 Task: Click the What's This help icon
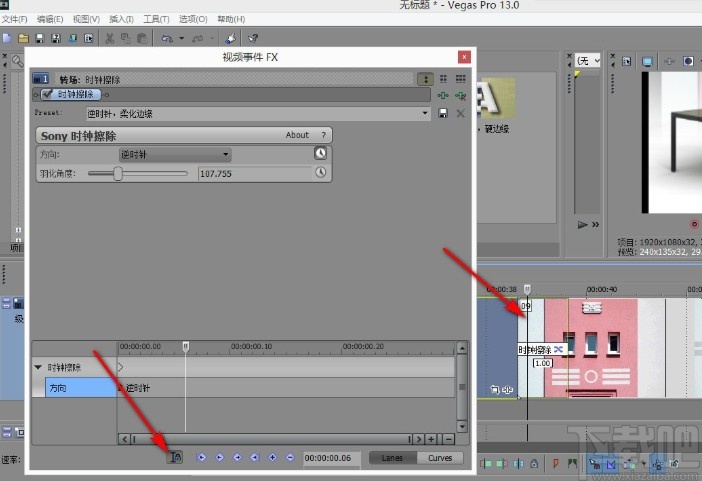[253, 39]
